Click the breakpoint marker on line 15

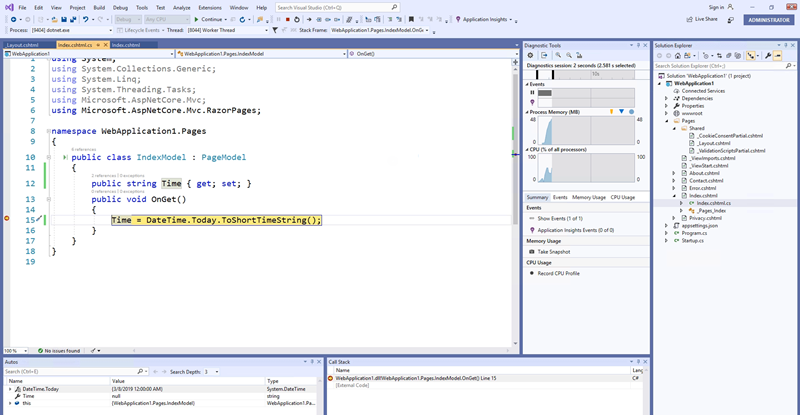pos(6,219)
